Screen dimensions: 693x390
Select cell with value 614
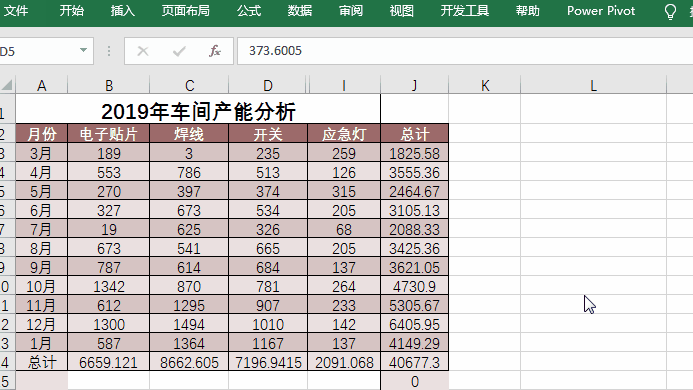[x=189, y=267]
